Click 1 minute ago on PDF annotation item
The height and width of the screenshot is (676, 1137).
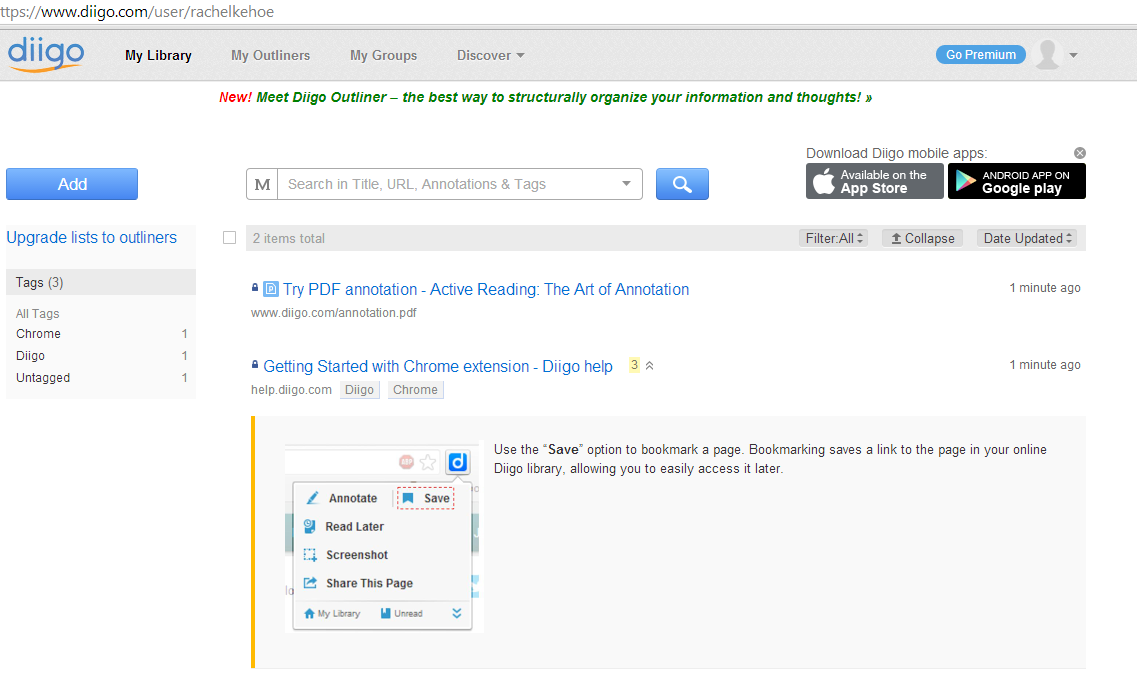tap(1045, 287)
